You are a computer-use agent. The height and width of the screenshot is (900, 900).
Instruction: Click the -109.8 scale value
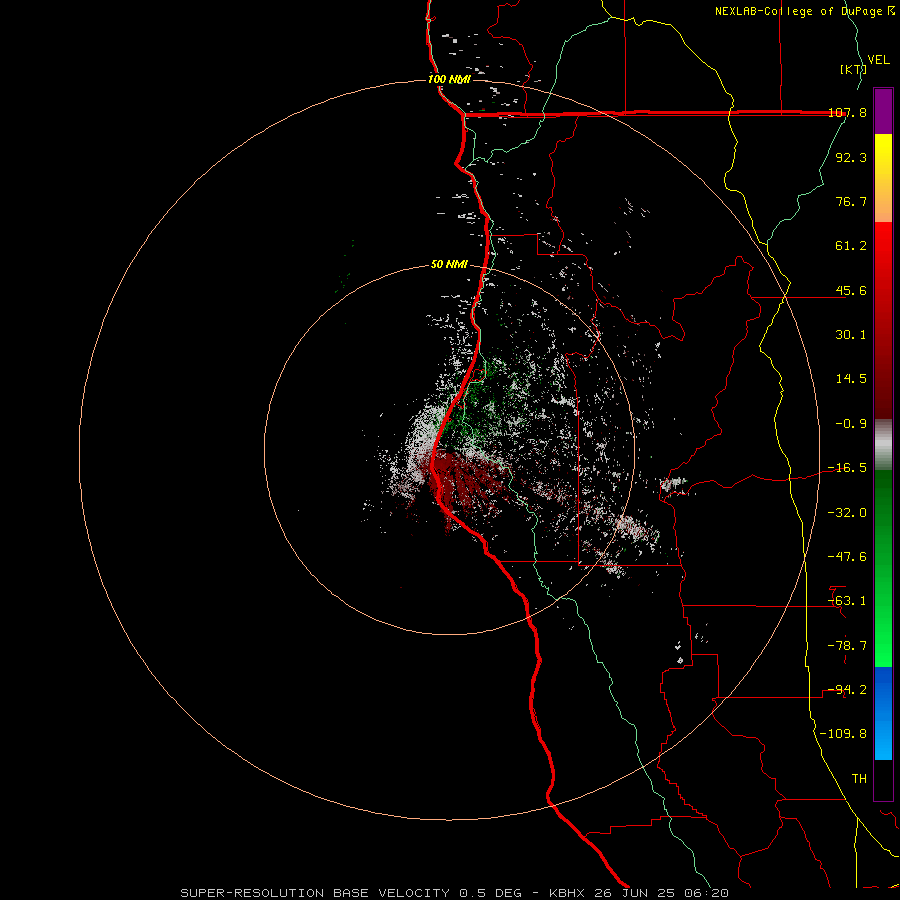(843, 734)
